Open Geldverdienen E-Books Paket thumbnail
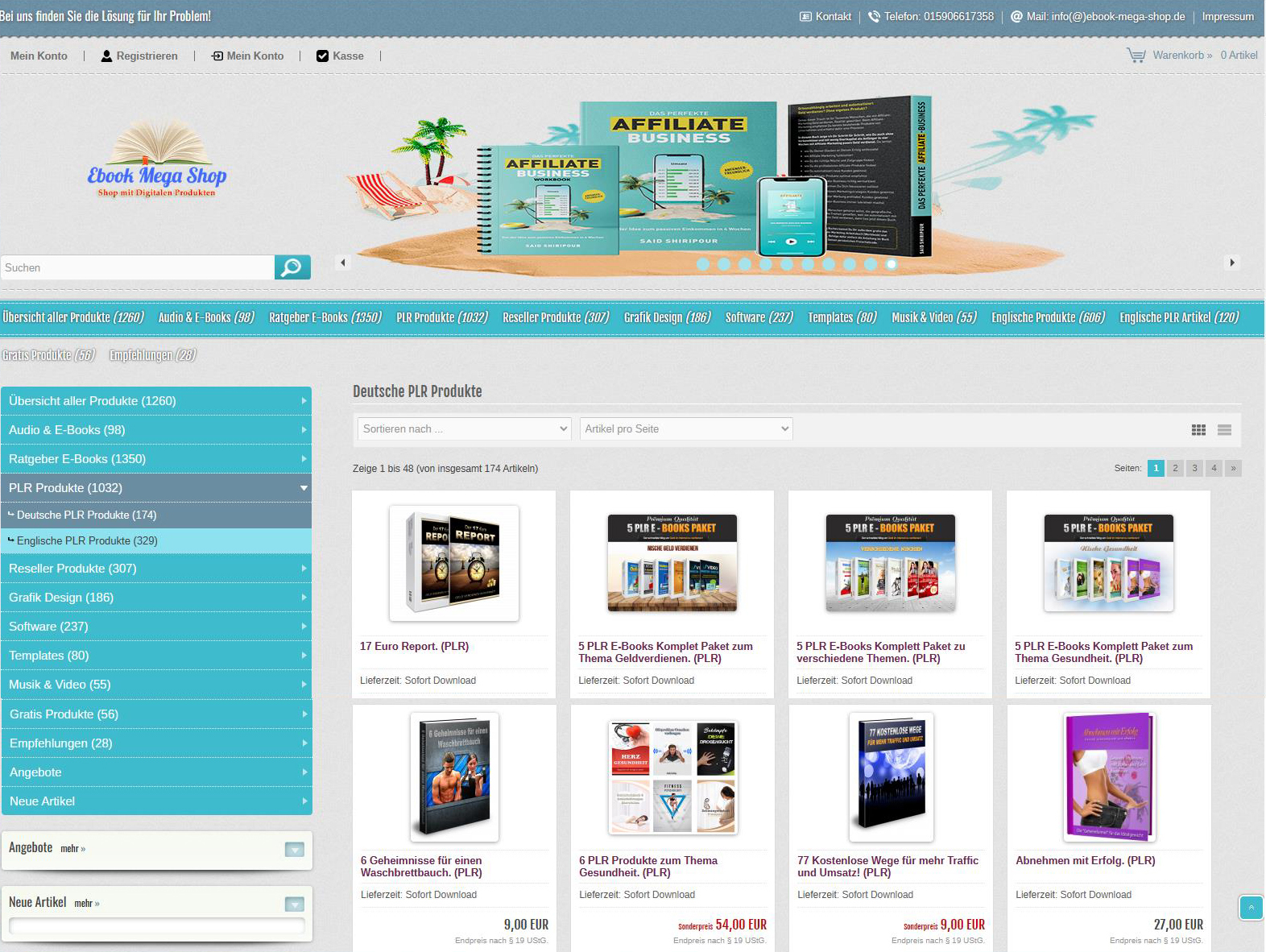The height and width of the screenshot is (952, 1266). tap(672, 563)
